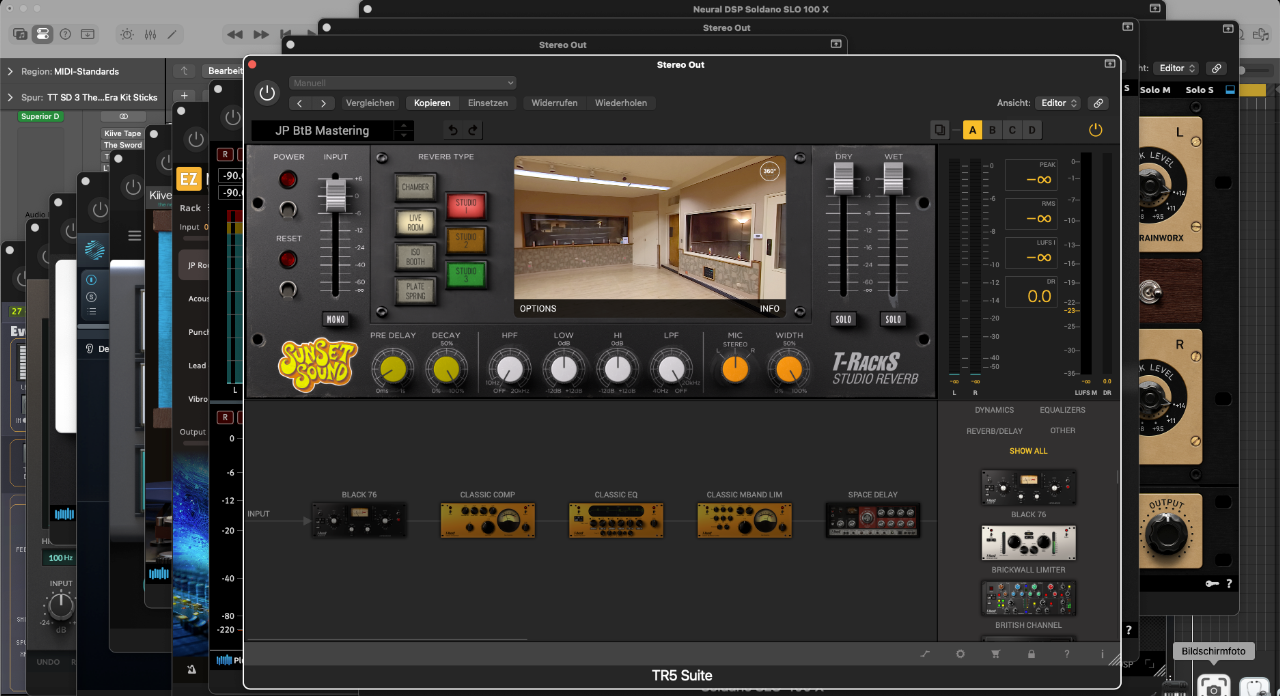
Task: Adjust the WET fader
Action: tap(893, 181)
